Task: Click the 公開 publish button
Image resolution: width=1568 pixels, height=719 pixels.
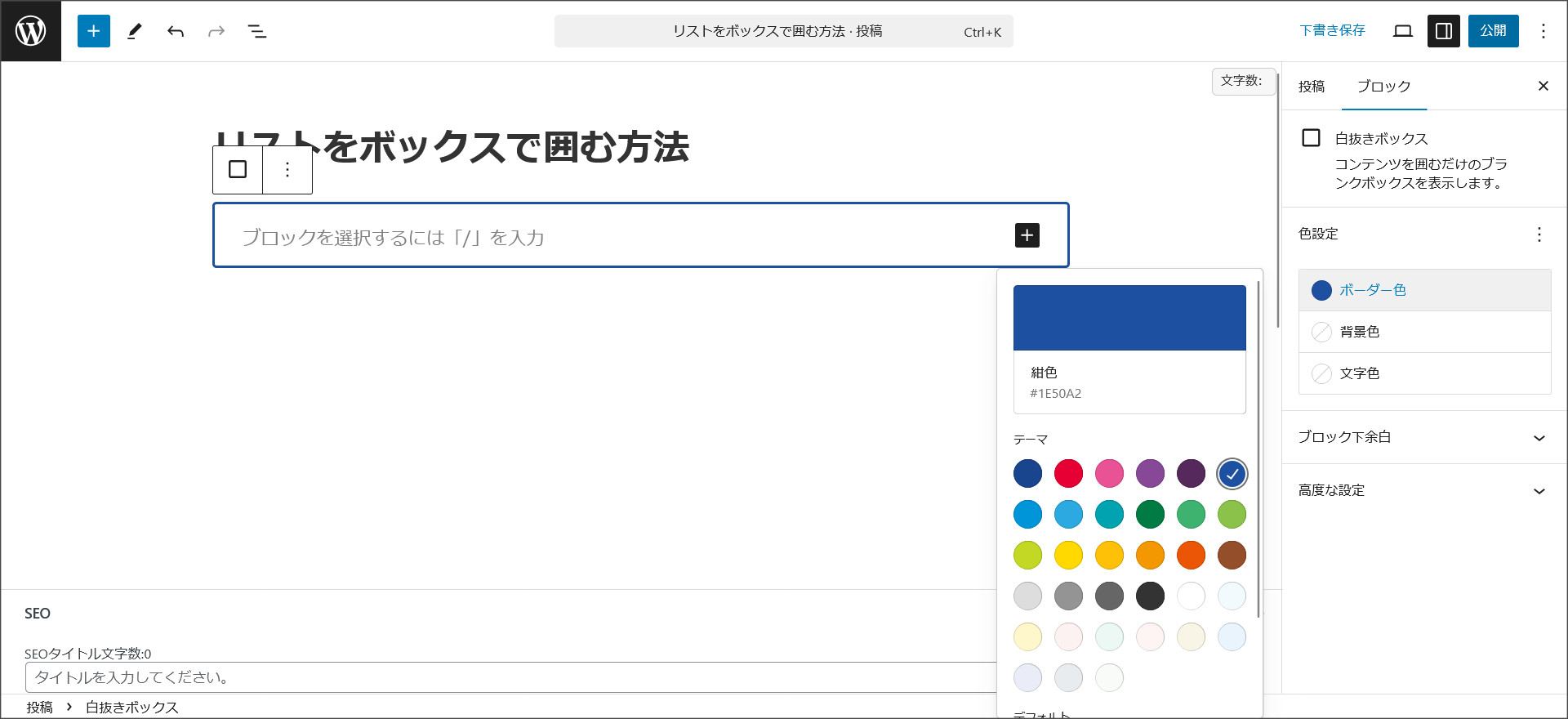Action: tap(1494, 31)
